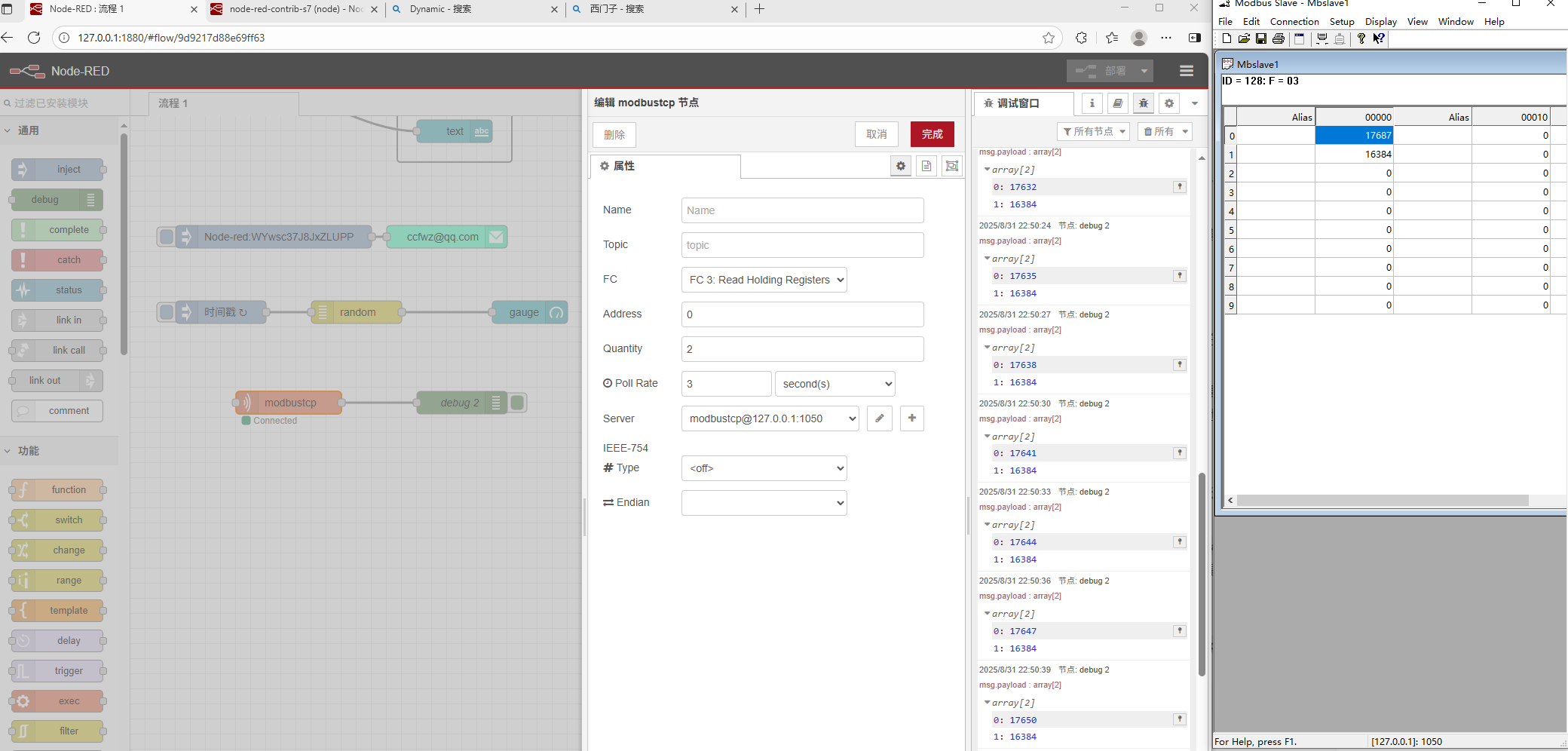Image resolution: width=1568 pixels, height=751 pixels.
Task: Click 部署 Deploy button
Action: pos(1110,71)
